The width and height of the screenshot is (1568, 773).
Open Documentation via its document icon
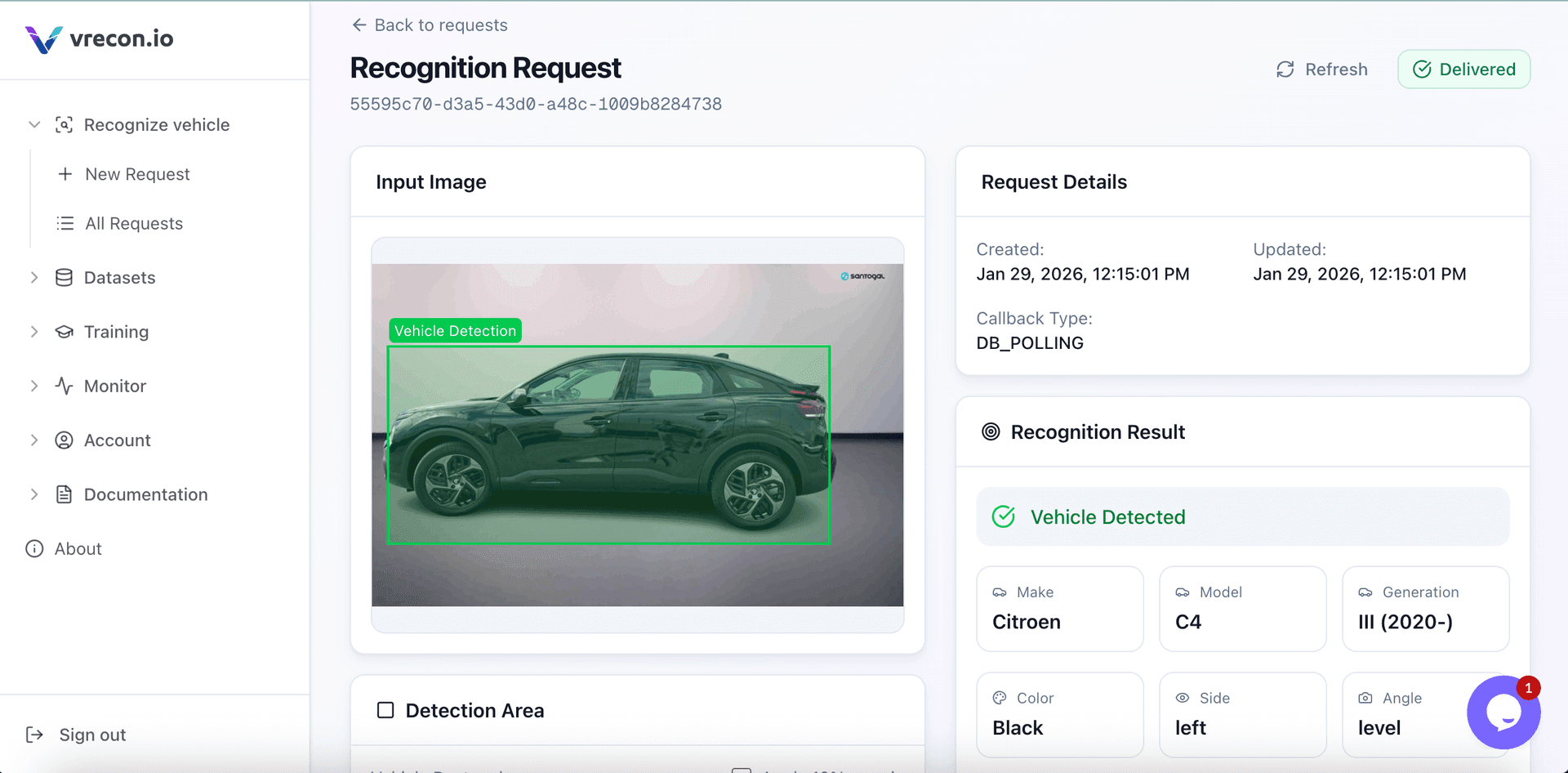pos(65,494)
